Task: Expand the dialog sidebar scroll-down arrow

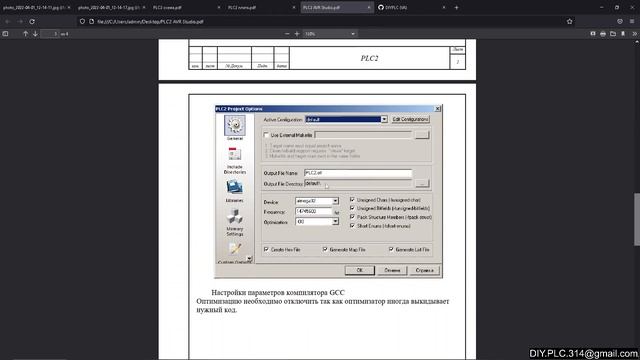Action: coord(249,259)
